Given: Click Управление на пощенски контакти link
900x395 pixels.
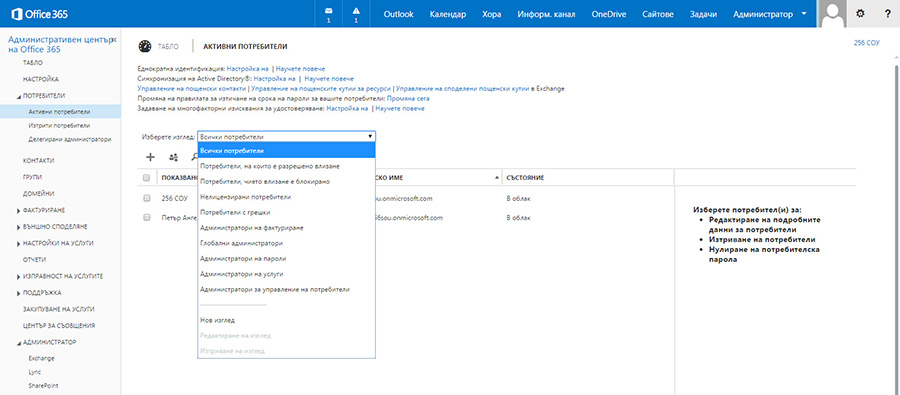Looking at the screenshot, I should point(192,89).
